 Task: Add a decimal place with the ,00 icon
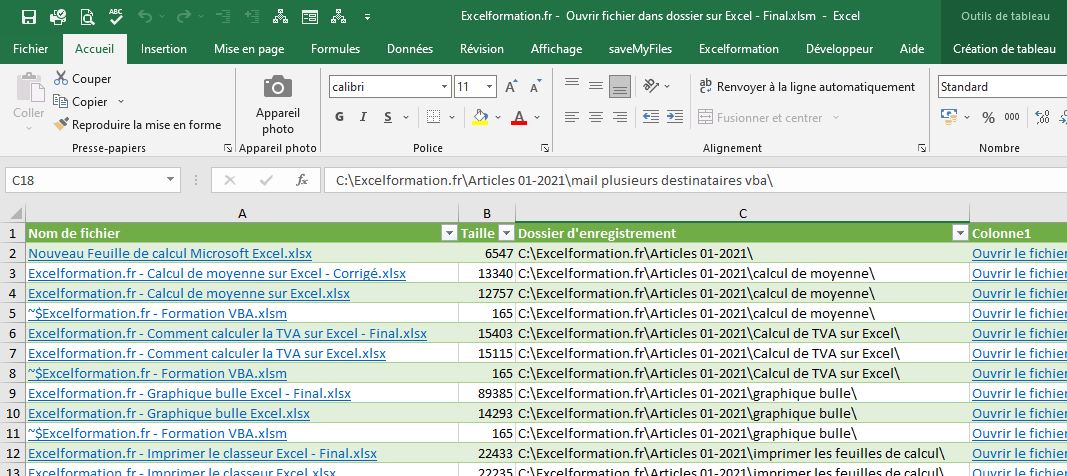point(1042,117)
